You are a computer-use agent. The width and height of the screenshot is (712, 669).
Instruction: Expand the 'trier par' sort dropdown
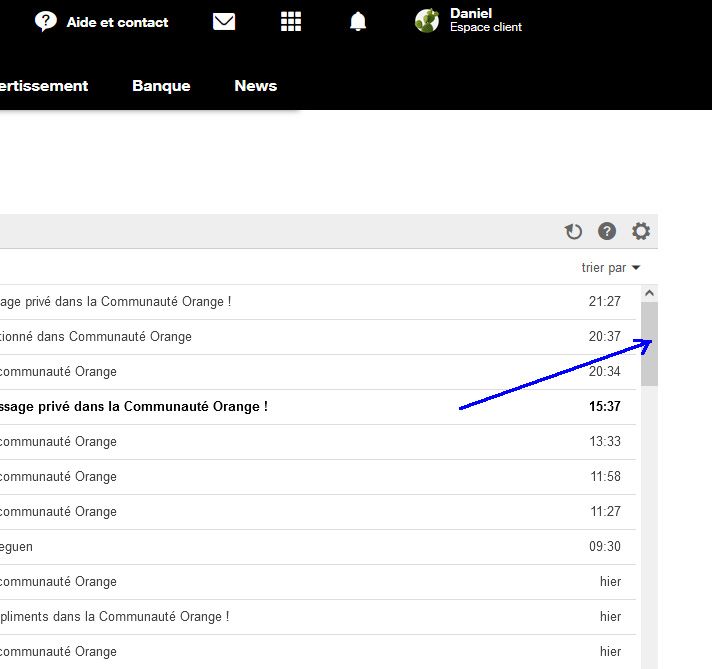pos(610,268)
